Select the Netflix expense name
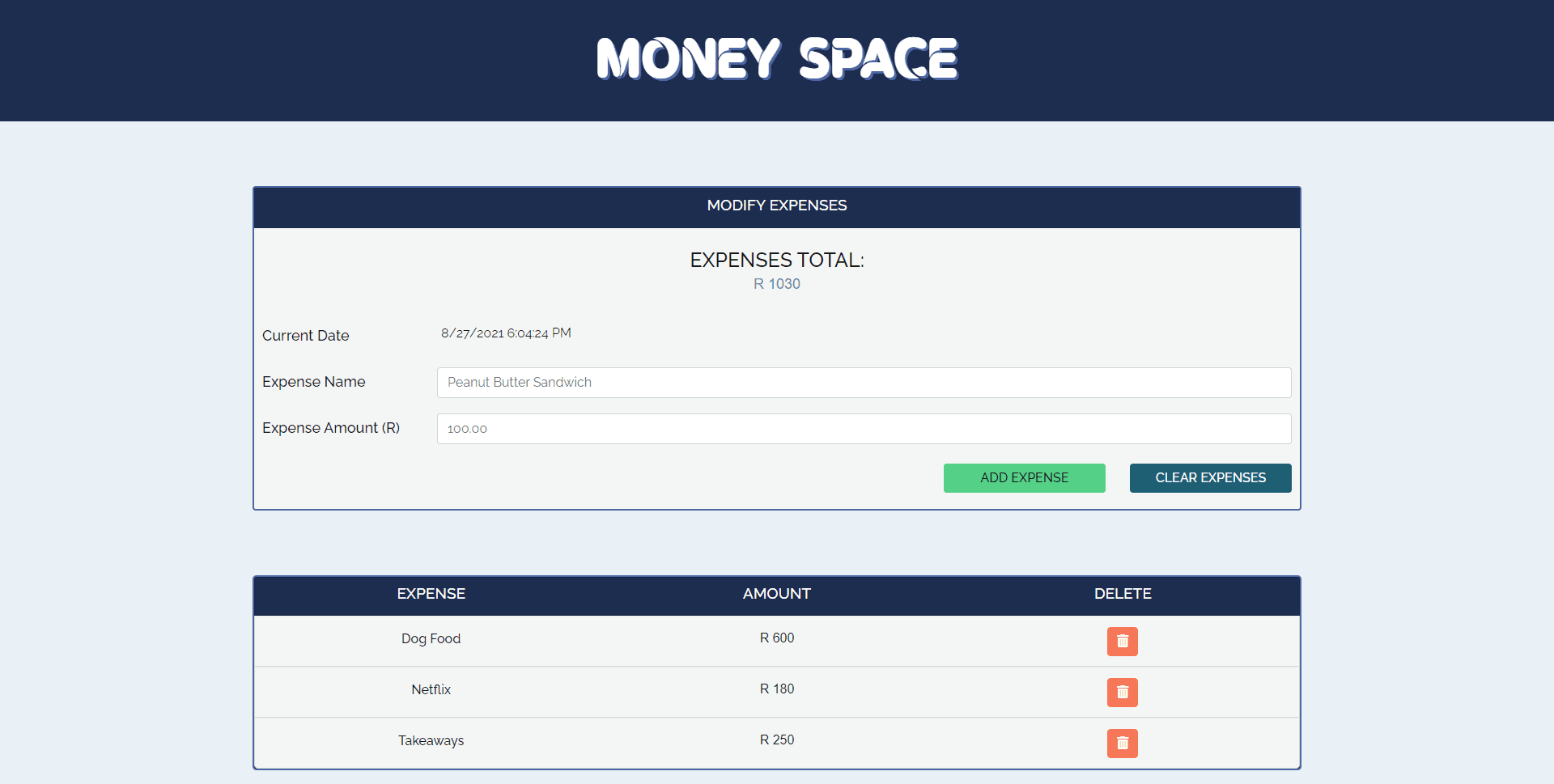1554x784 pixels. [x=431, y=690]
